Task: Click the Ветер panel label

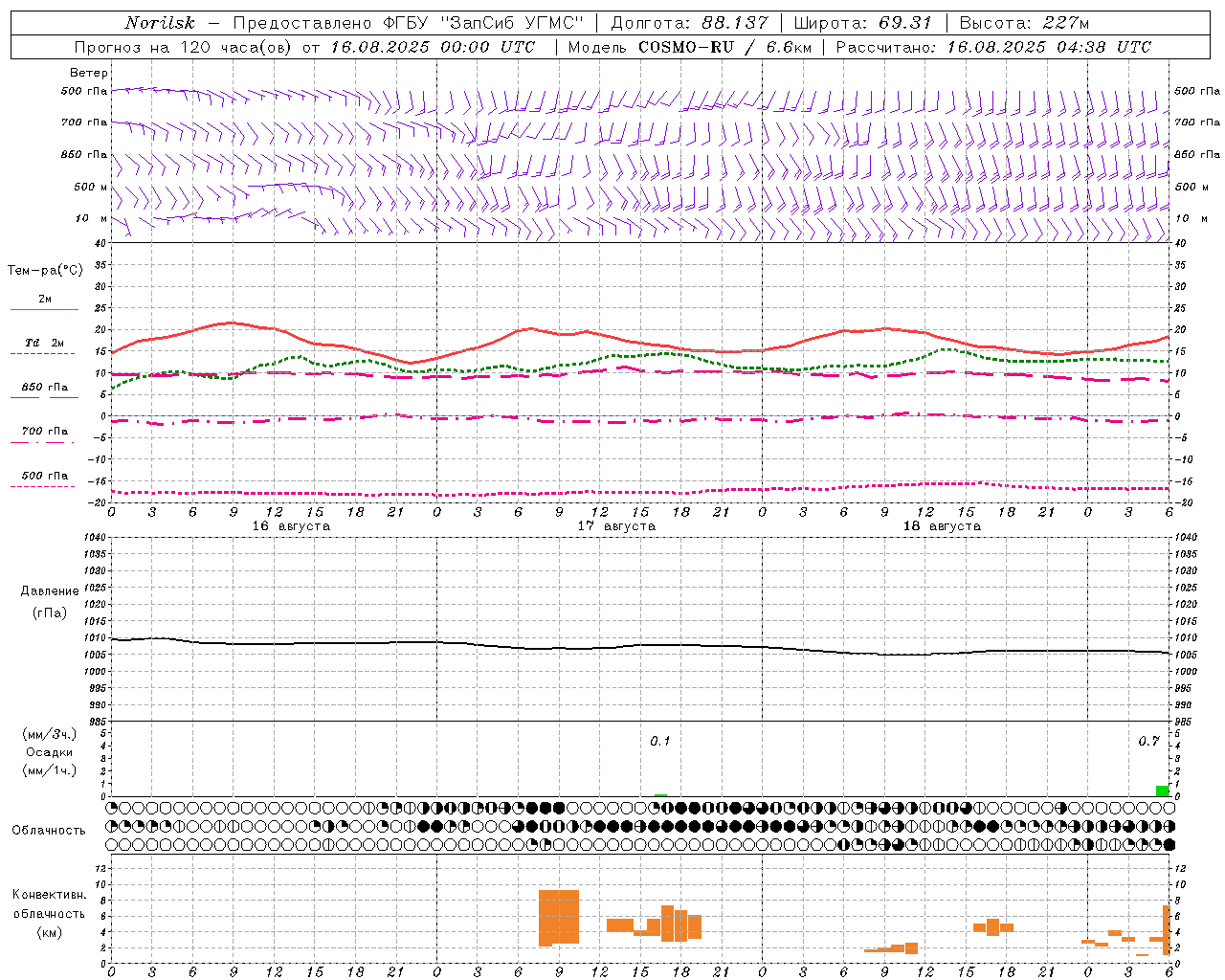Action: 88,73
